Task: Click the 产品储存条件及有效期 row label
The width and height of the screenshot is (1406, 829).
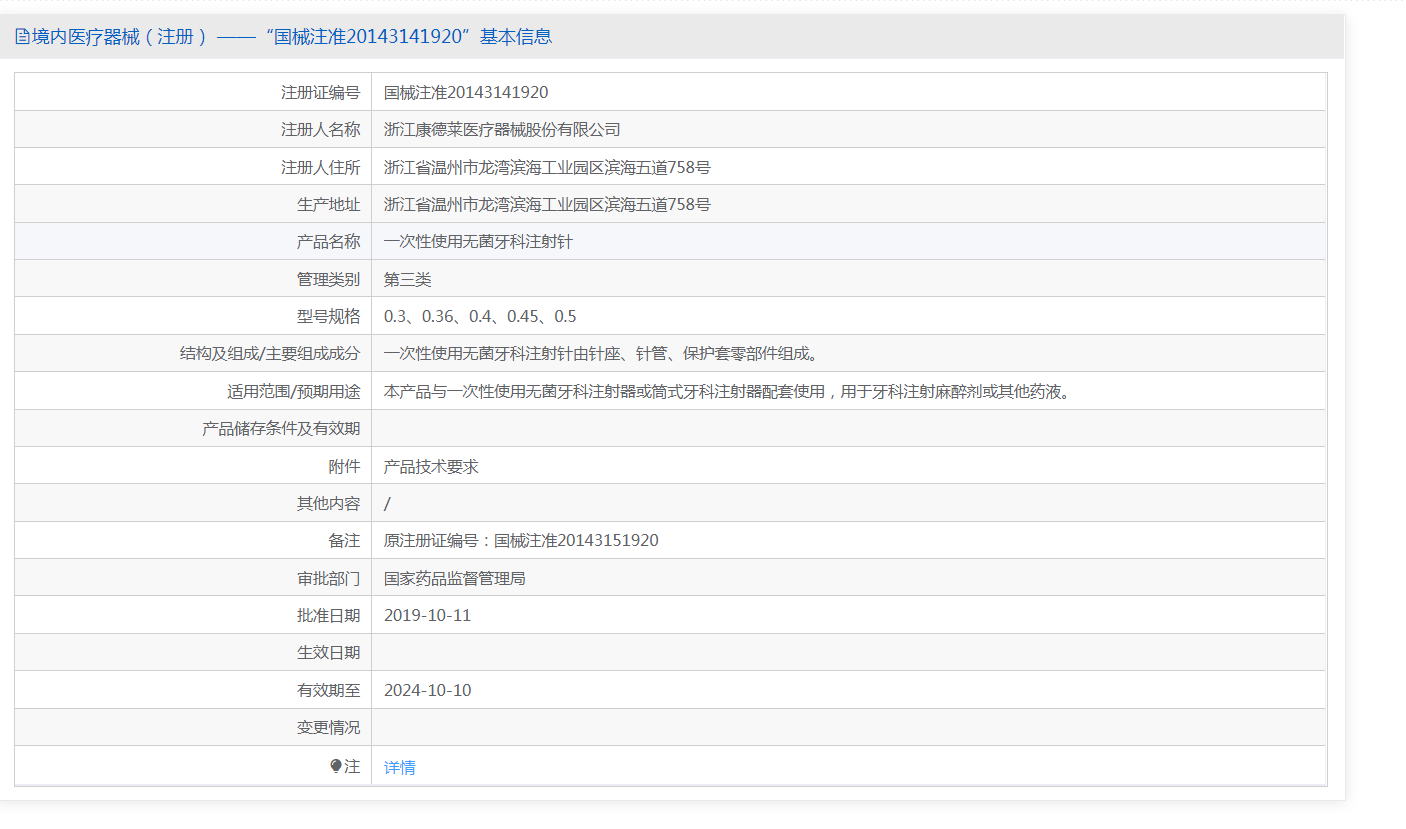Action: (281, 428)
